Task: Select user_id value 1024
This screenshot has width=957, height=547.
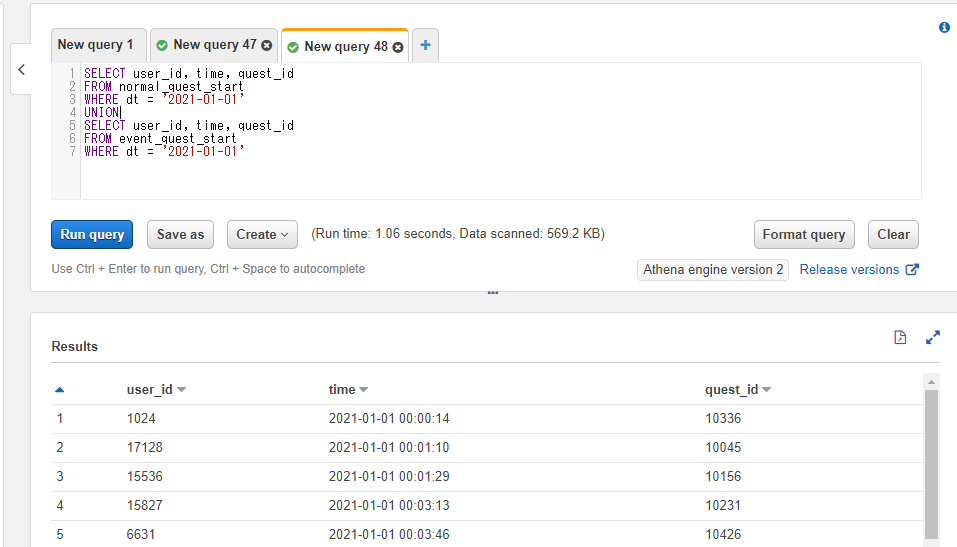Action: point(141,419)
